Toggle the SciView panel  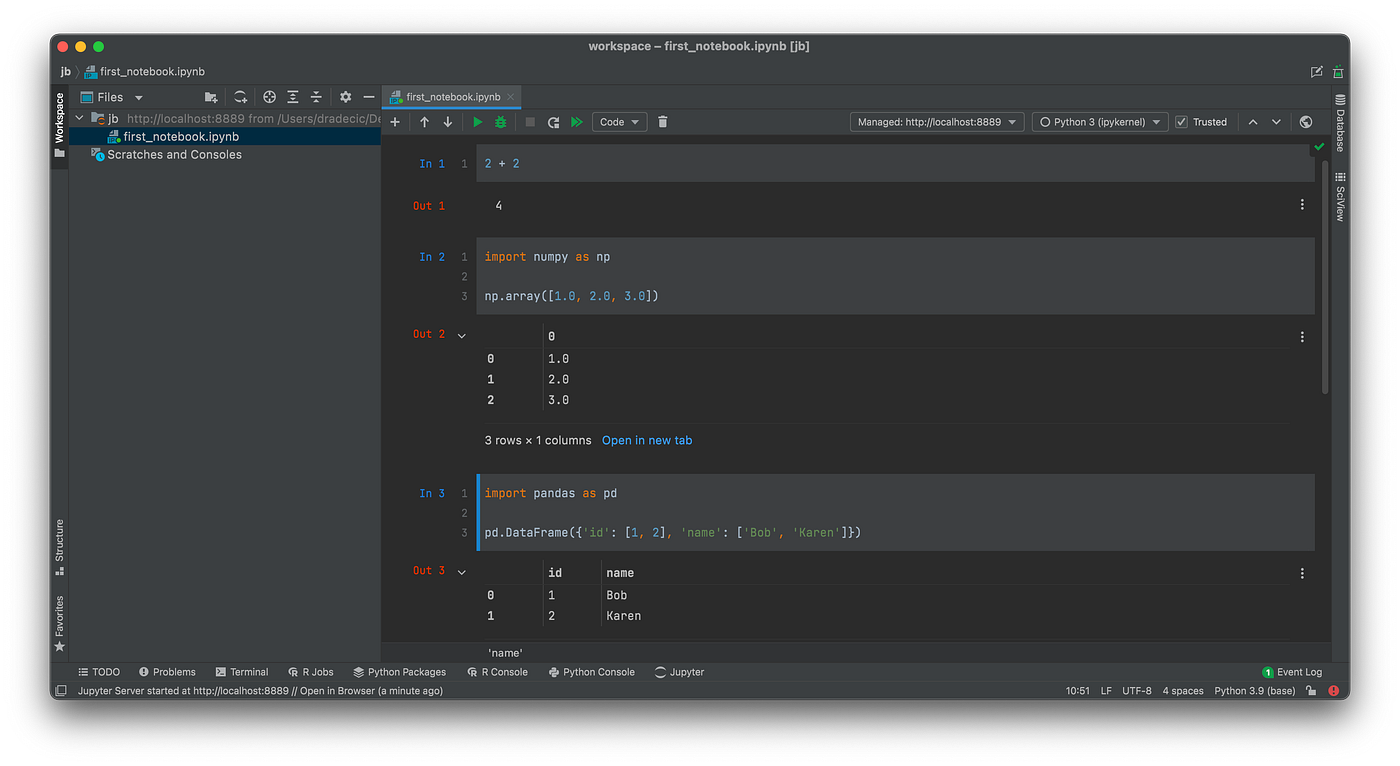click(1341, 197)
